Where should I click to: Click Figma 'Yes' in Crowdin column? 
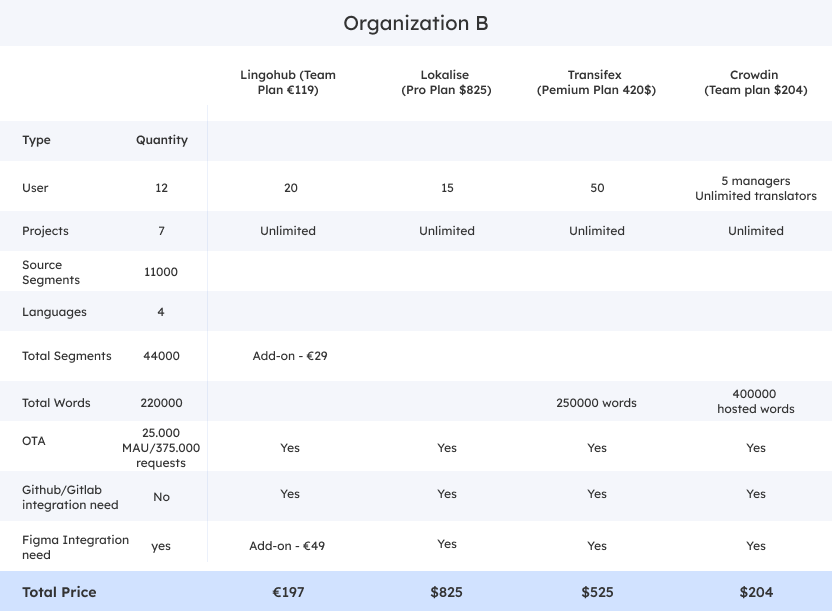pyautogui.click(x=756, y=546)
